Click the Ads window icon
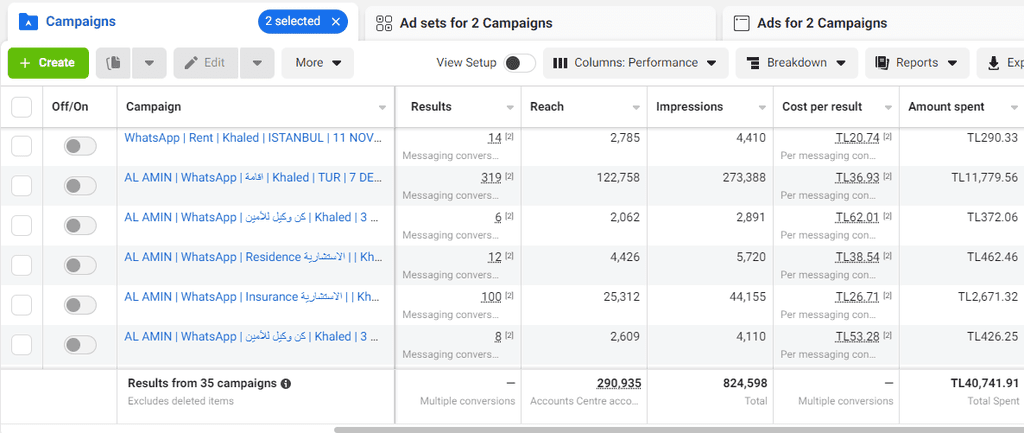Image resolution: width=1024 pixels, height=433 pixels. (741, 24)
